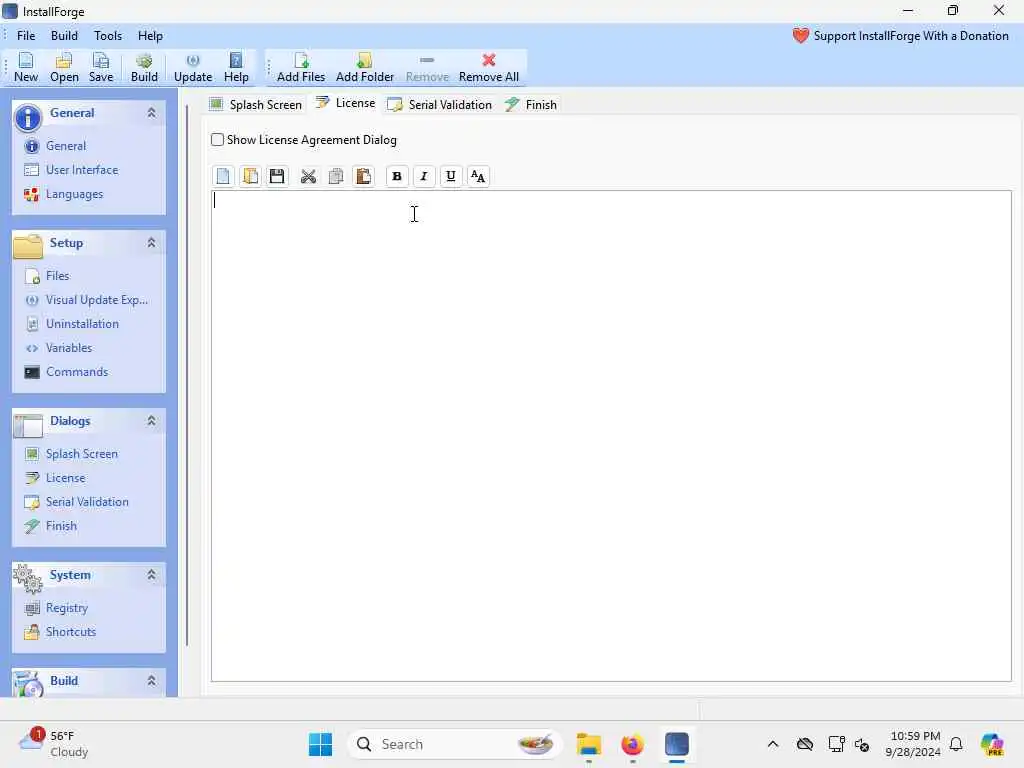Click the copy icon in editor toolbar

[x=336, y=176]
